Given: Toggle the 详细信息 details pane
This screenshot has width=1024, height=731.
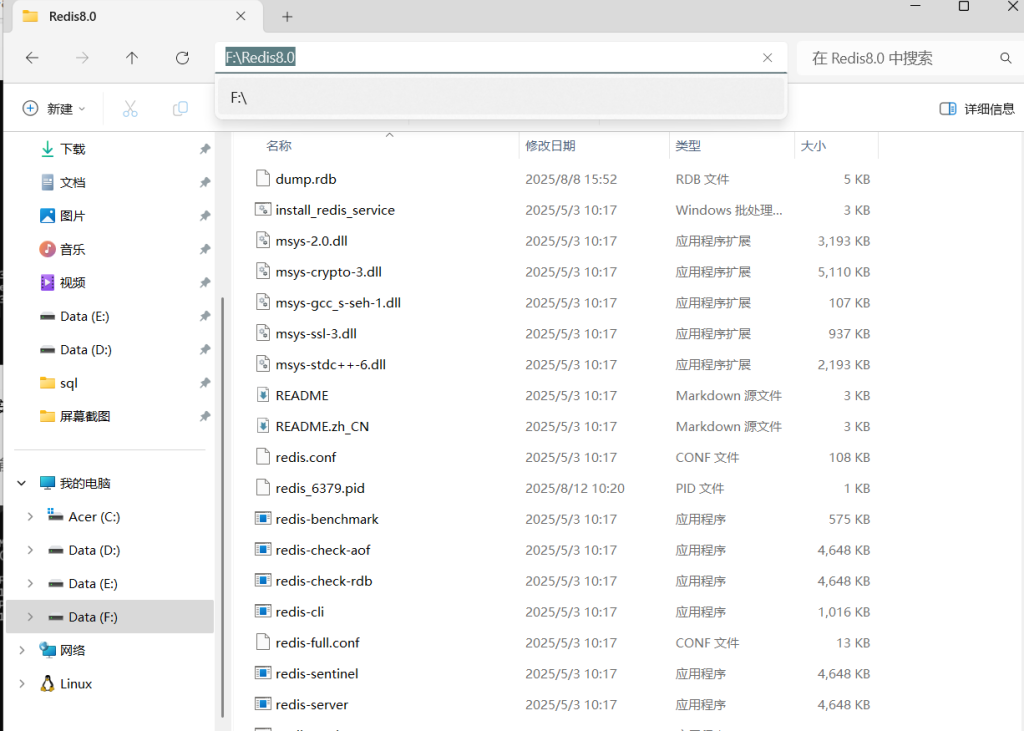Looking at the screenshot, I should coord(976,109).
